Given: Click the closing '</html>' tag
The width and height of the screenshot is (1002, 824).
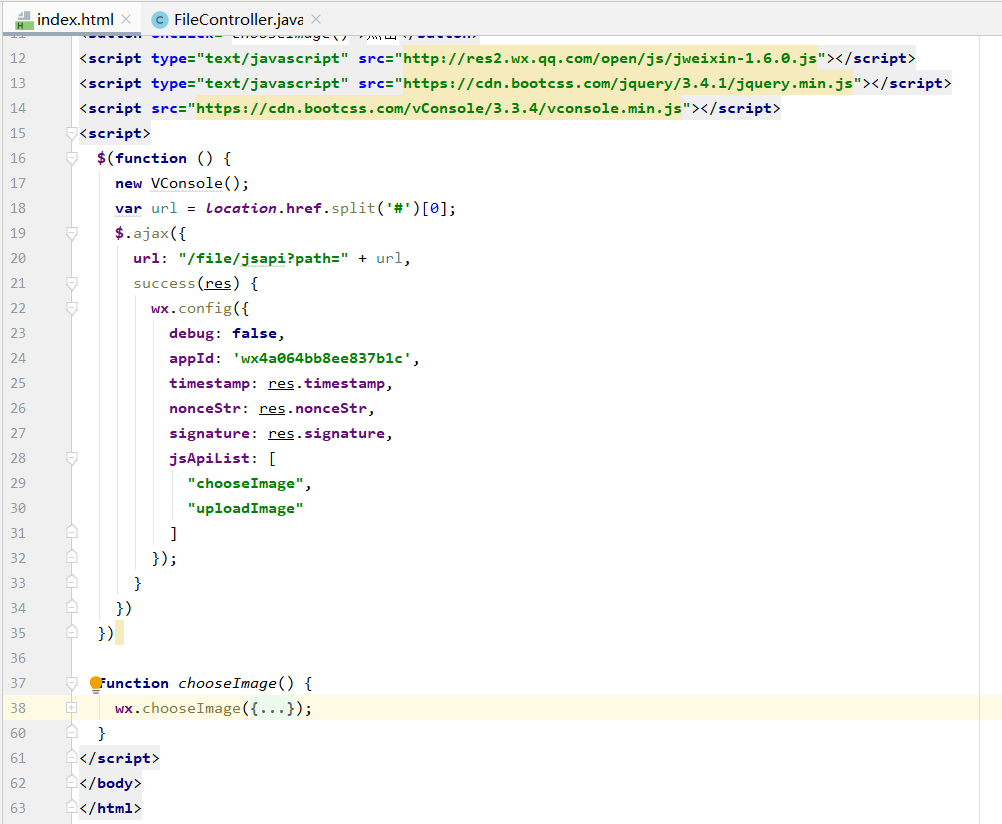Looking at the screenshot, I should (x=111, y=808).
